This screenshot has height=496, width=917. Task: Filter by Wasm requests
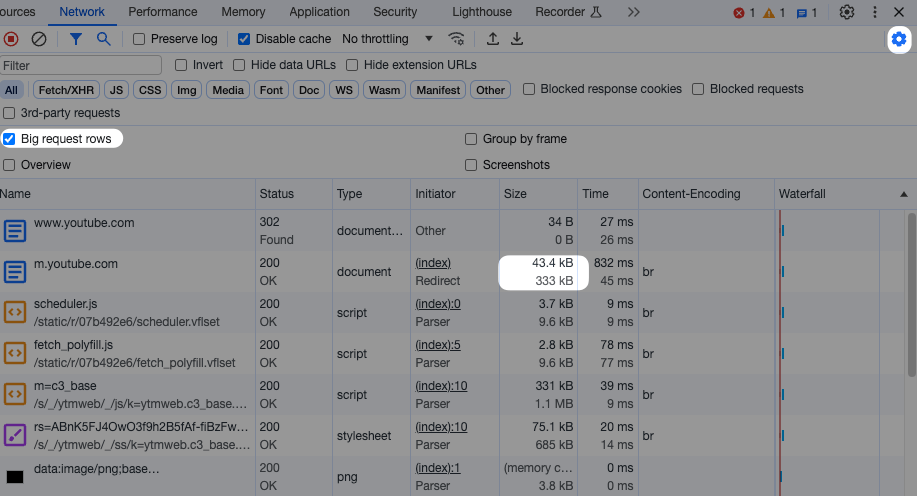pyautogui.click(x=384, y=90)
